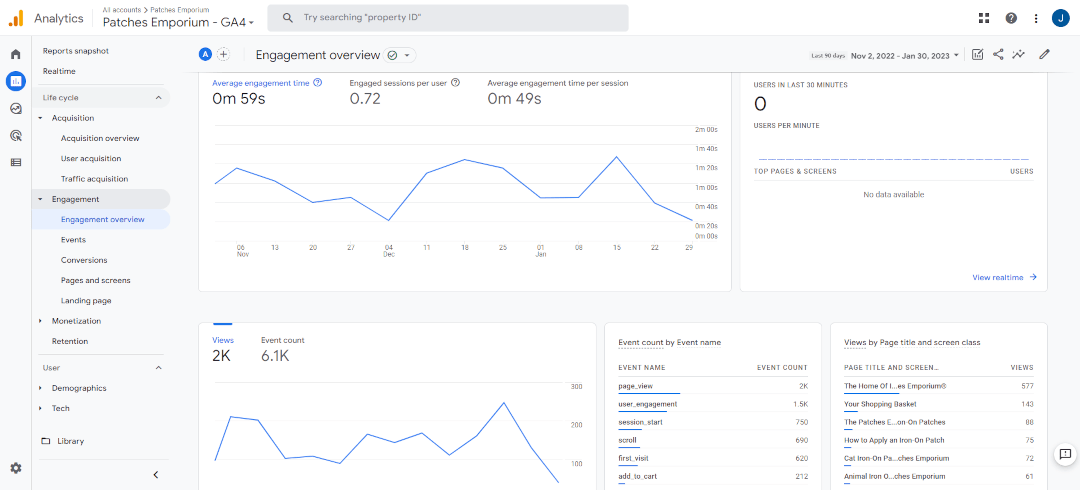Viewport: 1080px width, 490px height.
Task: Click the Share this report icon
Action: point(997,54)
